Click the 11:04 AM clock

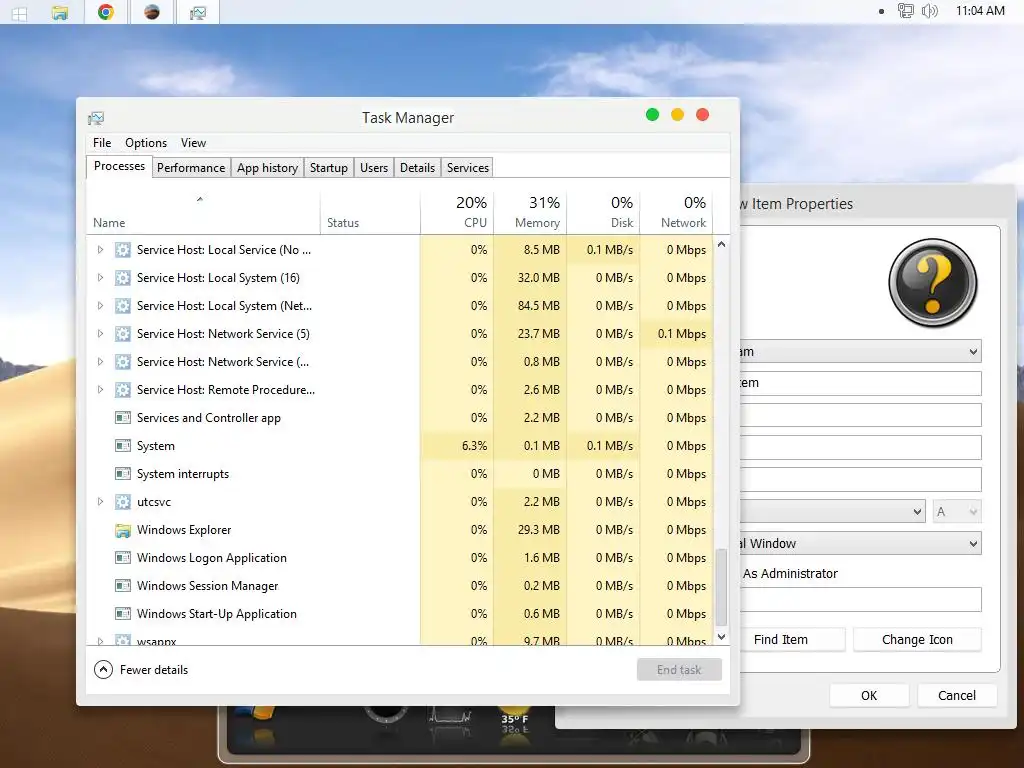(980, 10)
